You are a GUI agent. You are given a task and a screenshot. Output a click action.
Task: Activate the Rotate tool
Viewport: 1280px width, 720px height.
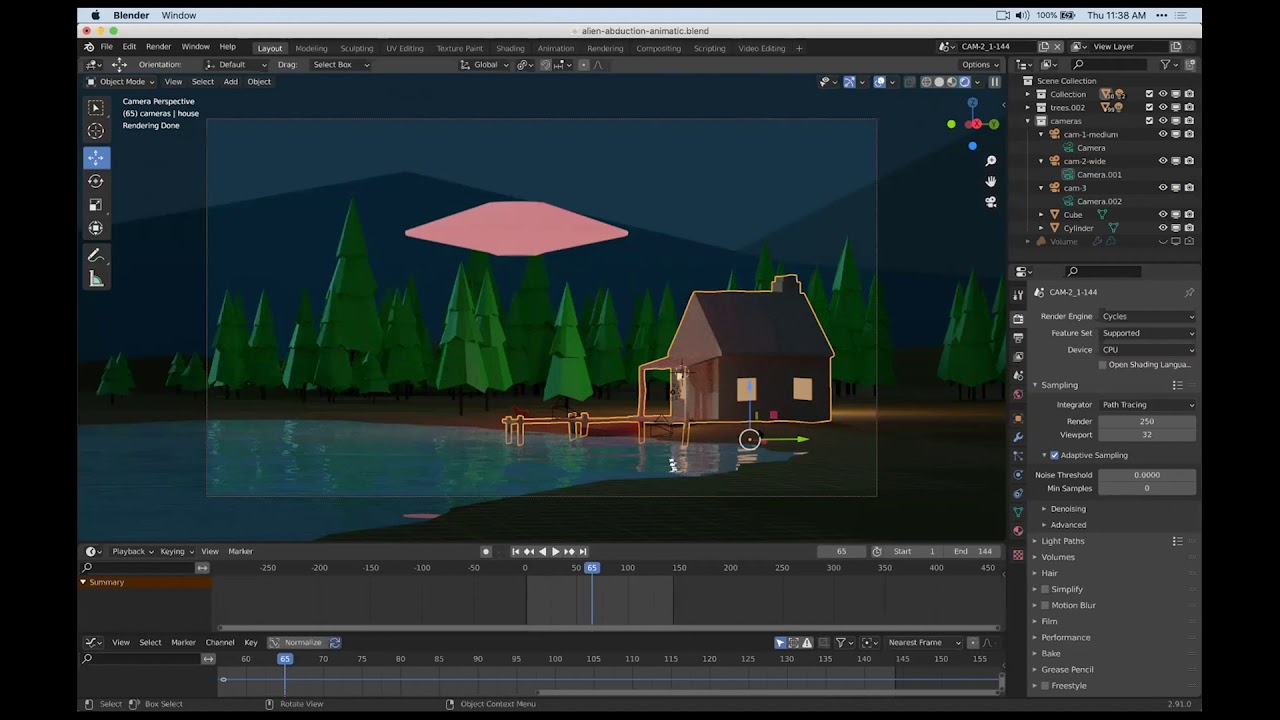pyautogui.click(x=96, y=181)
